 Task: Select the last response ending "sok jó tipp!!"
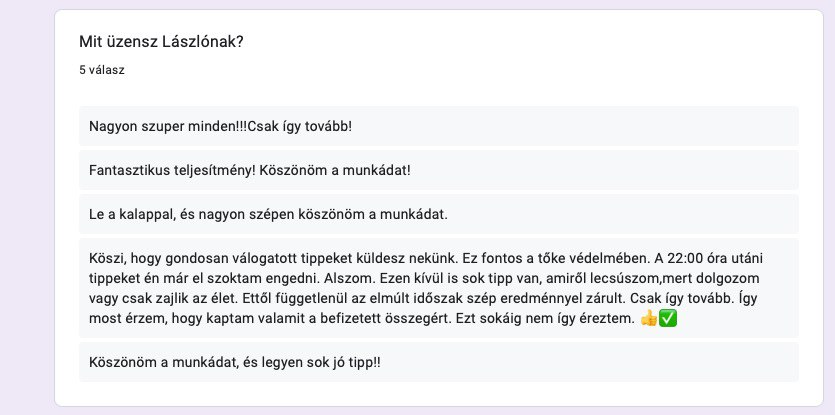point(438,362)
